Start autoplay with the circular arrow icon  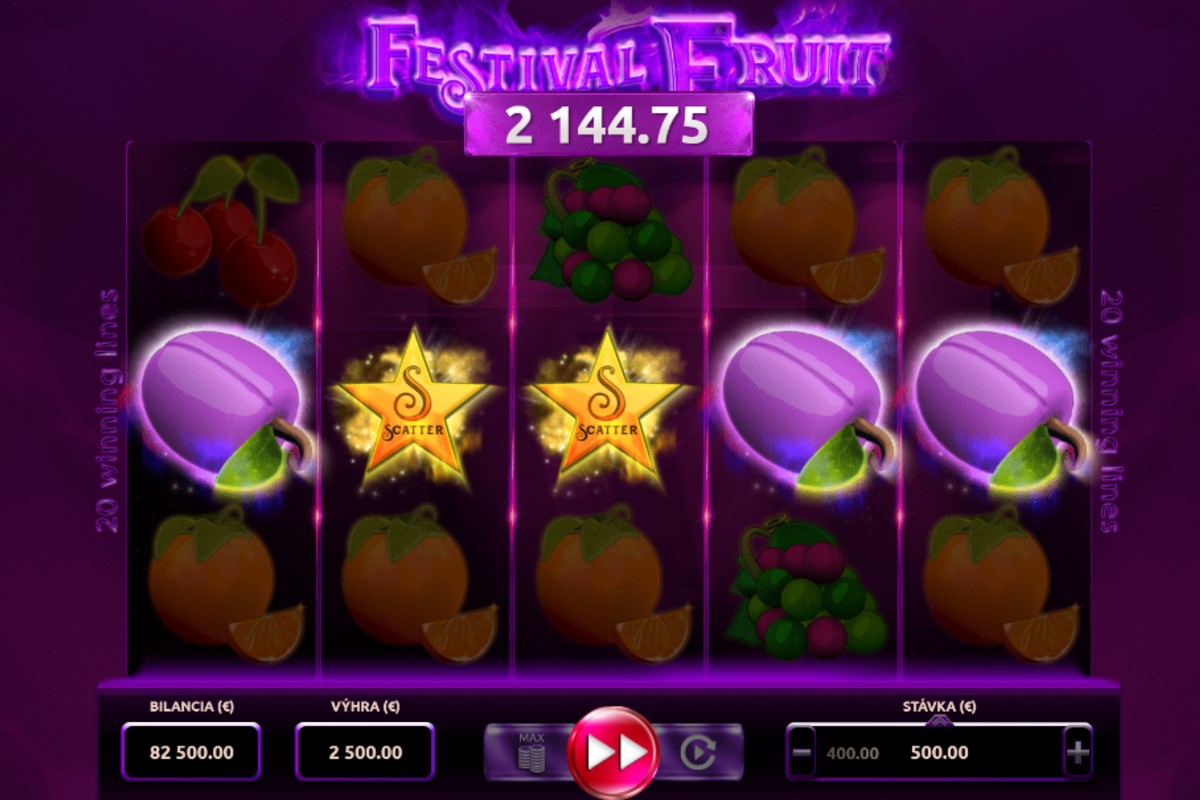(697, 752)
